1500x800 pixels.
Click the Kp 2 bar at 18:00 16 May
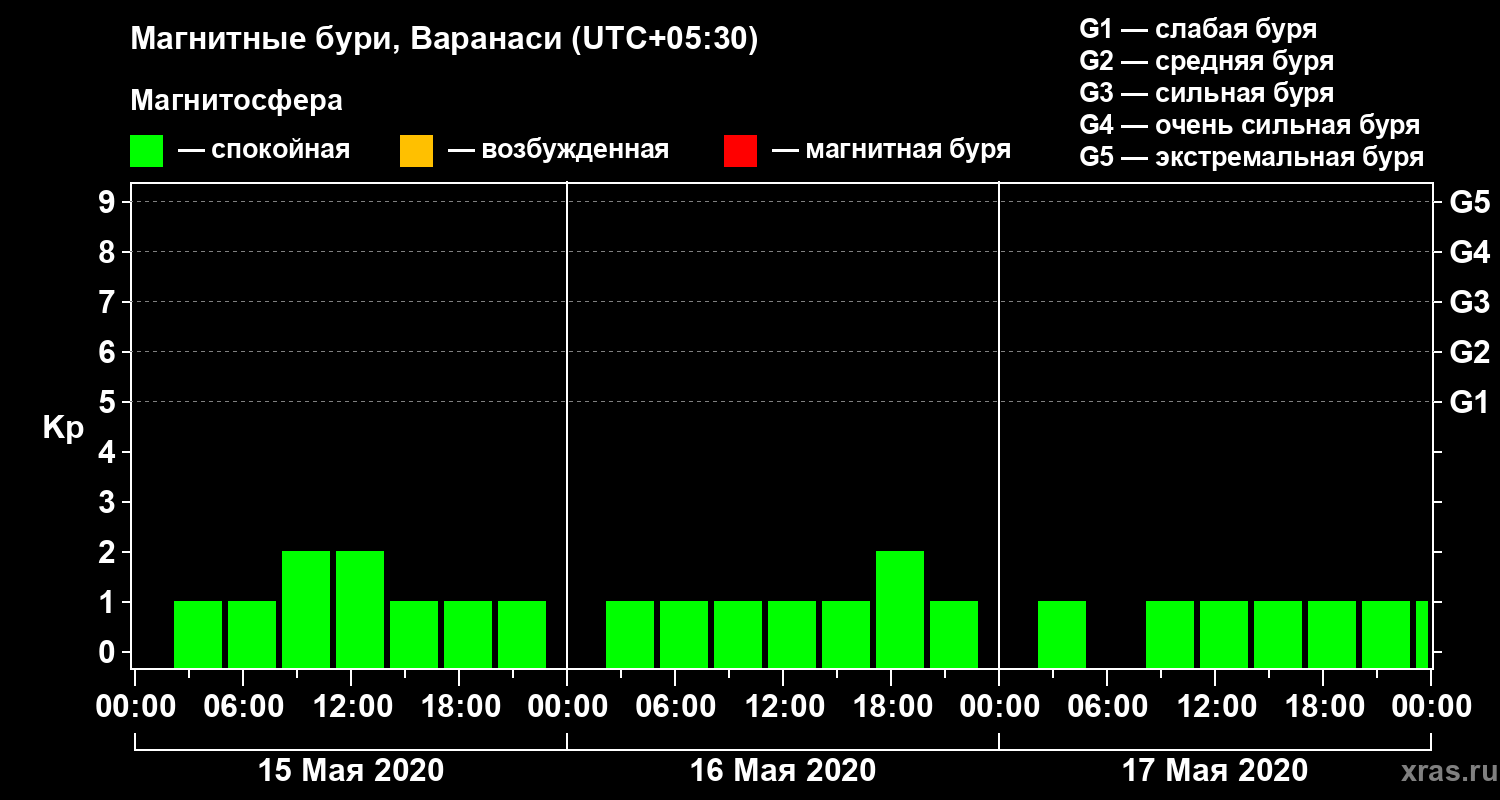pyautogui.click(x=900, y=609)
